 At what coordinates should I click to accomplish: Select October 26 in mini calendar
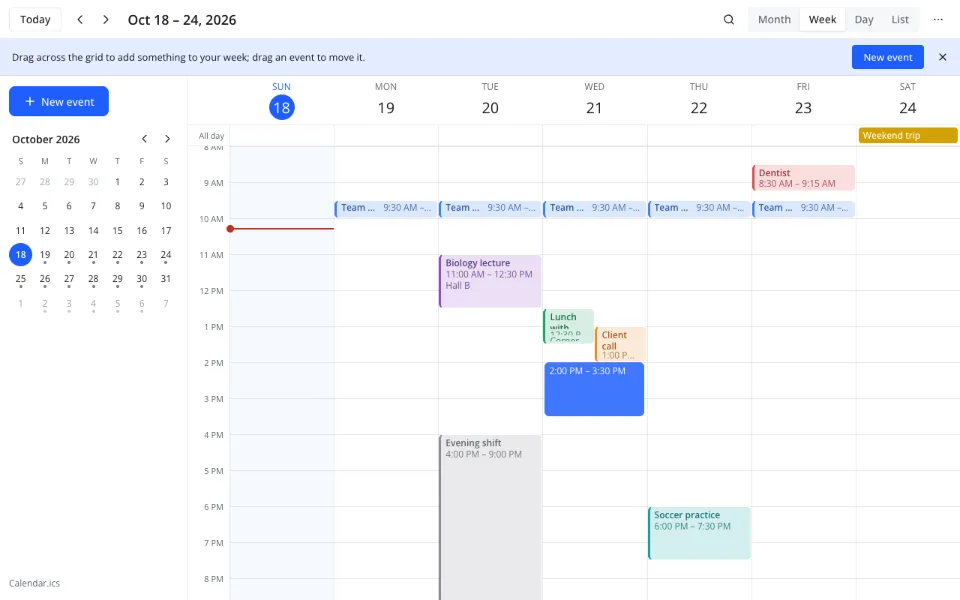click(x=45, y=279)
